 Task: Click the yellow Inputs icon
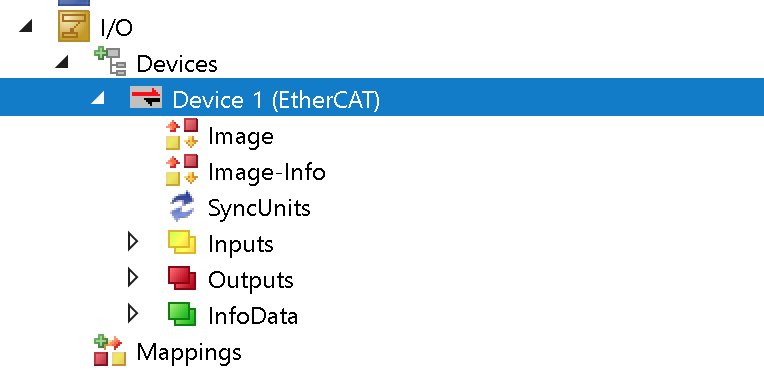(x=182, y=242)
